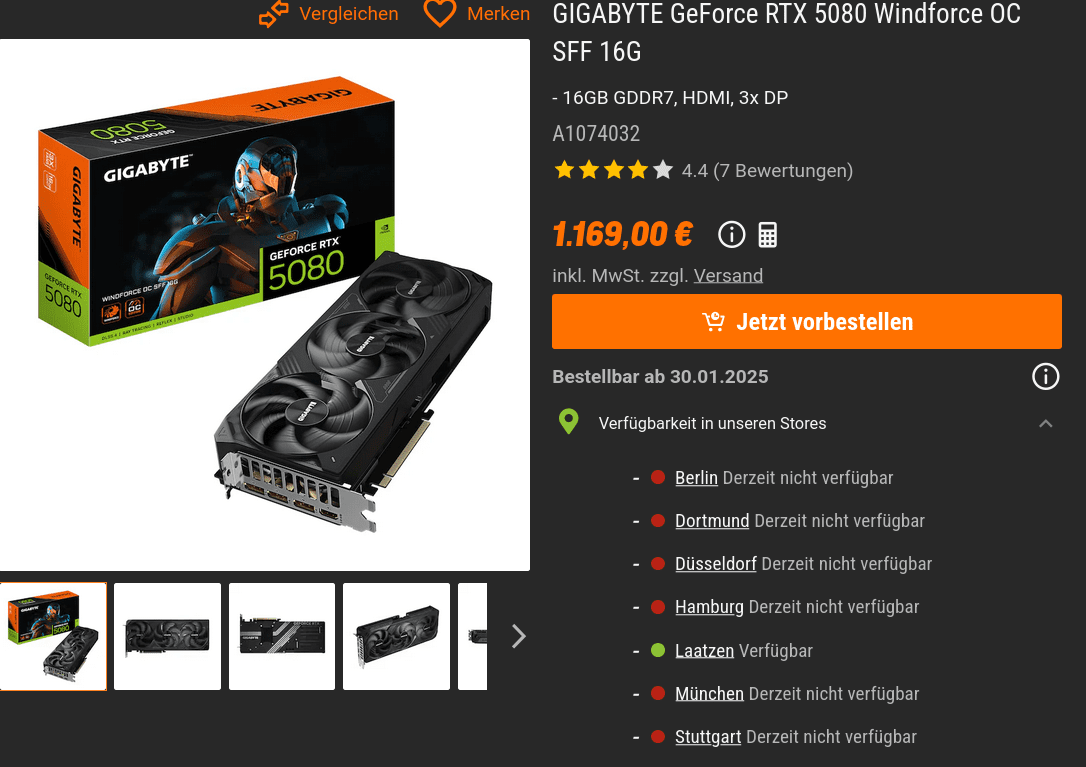Click the info icon beside Bestellbar ab
The width and height of the screenshot is (1086, 767).
coord(1045,377)
